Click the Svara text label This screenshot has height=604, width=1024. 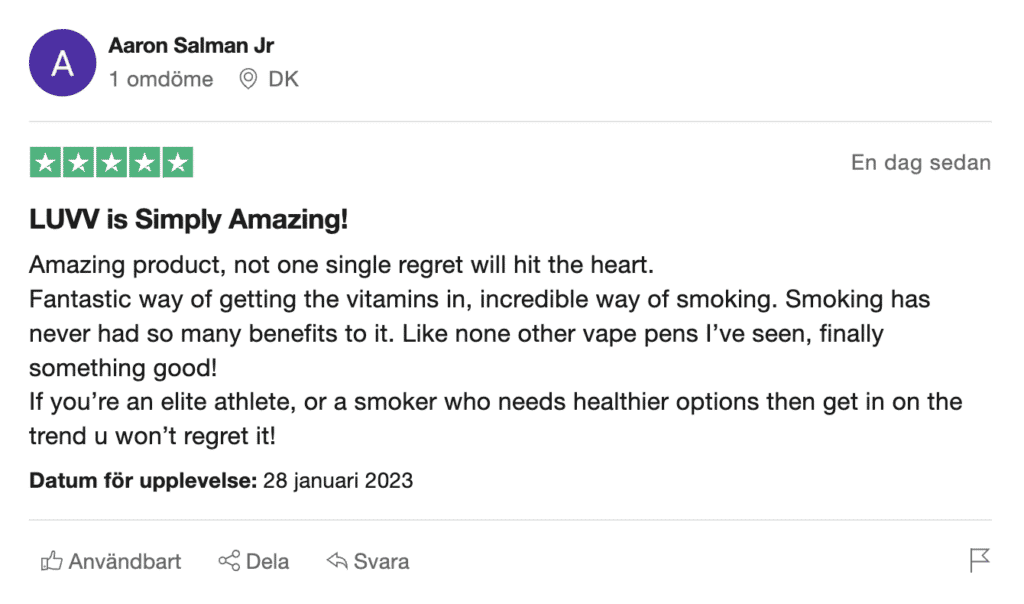[380, 561]
